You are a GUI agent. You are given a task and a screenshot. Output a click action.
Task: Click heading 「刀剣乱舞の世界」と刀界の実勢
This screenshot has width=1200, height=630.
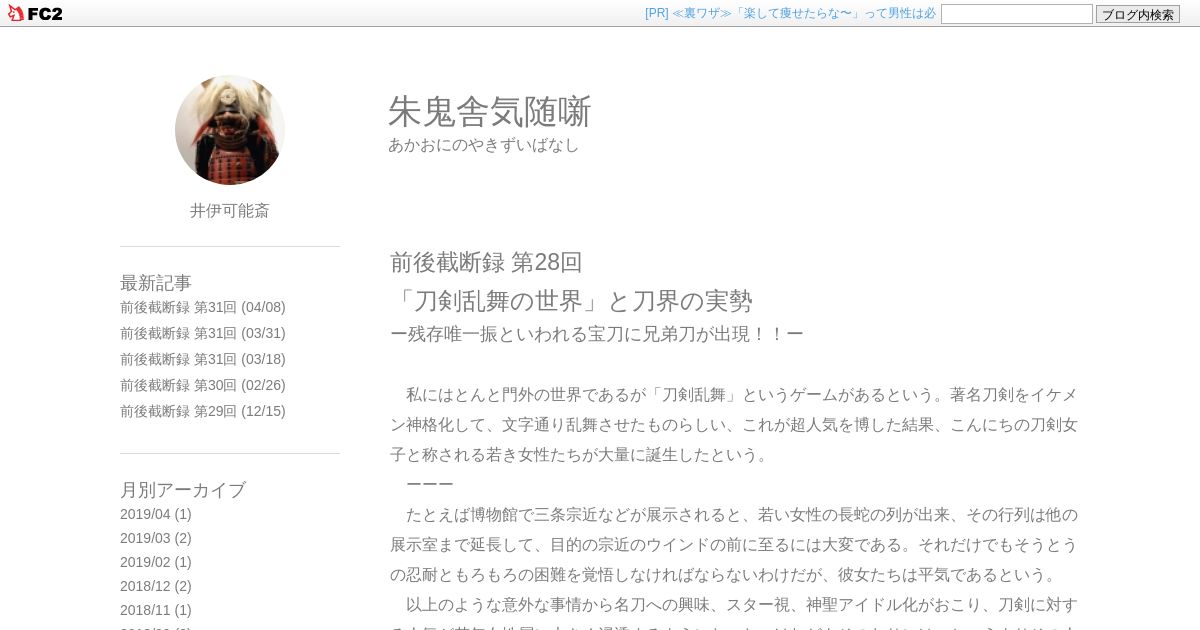point(571,301)
